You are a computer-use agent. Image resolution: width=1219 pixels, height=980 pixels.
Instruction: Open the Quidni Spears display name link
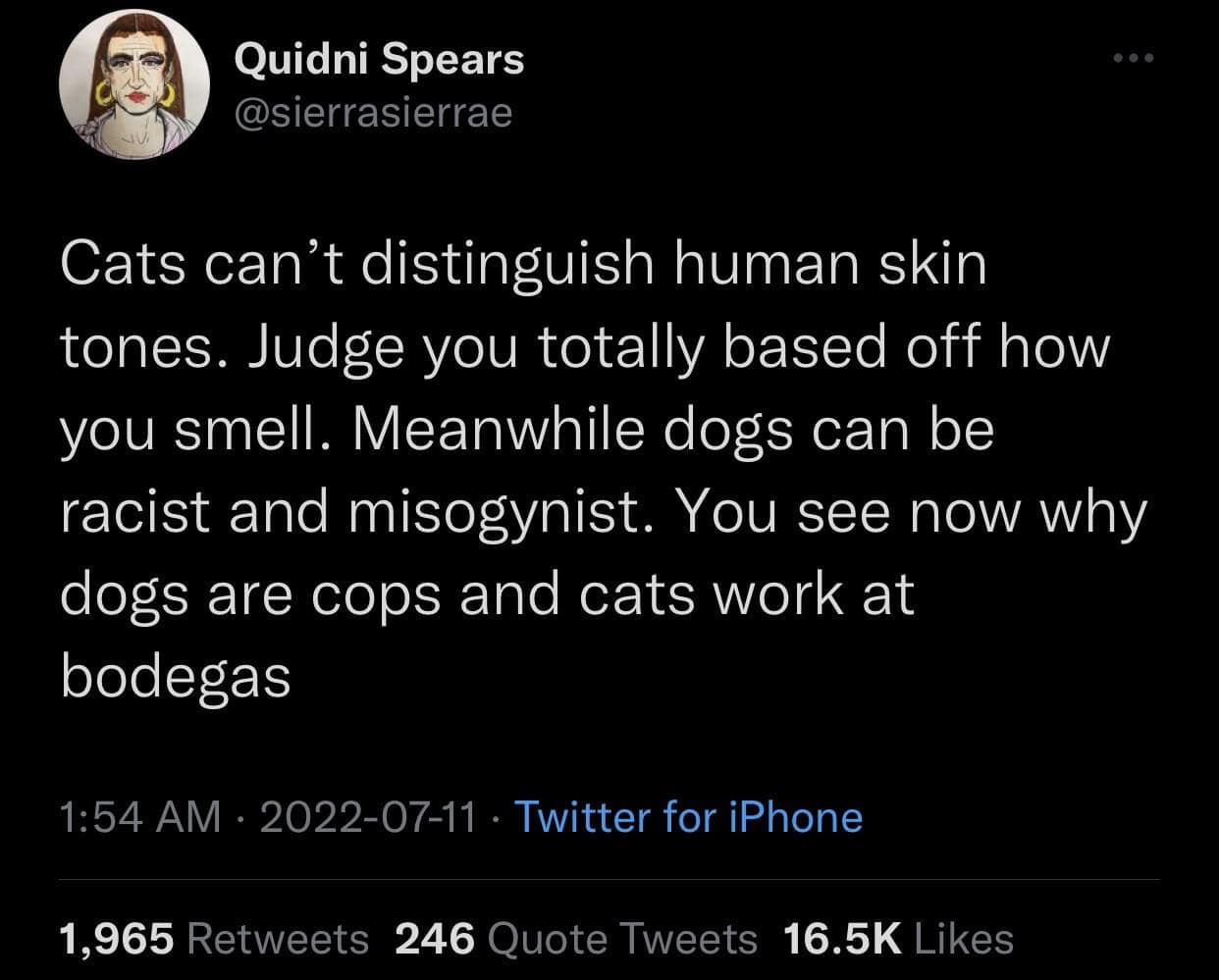(379, 61)
